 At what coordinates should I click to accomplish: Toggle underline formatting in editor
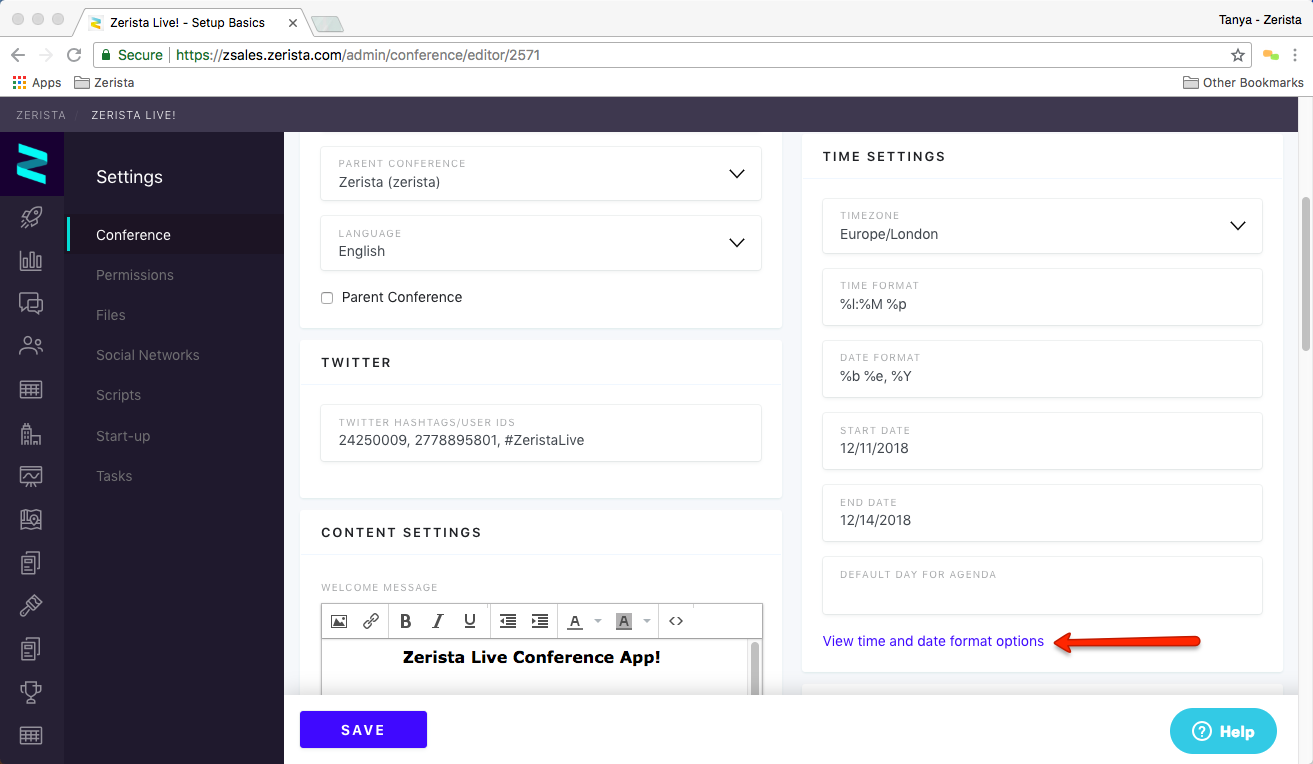tap(470, 621)
